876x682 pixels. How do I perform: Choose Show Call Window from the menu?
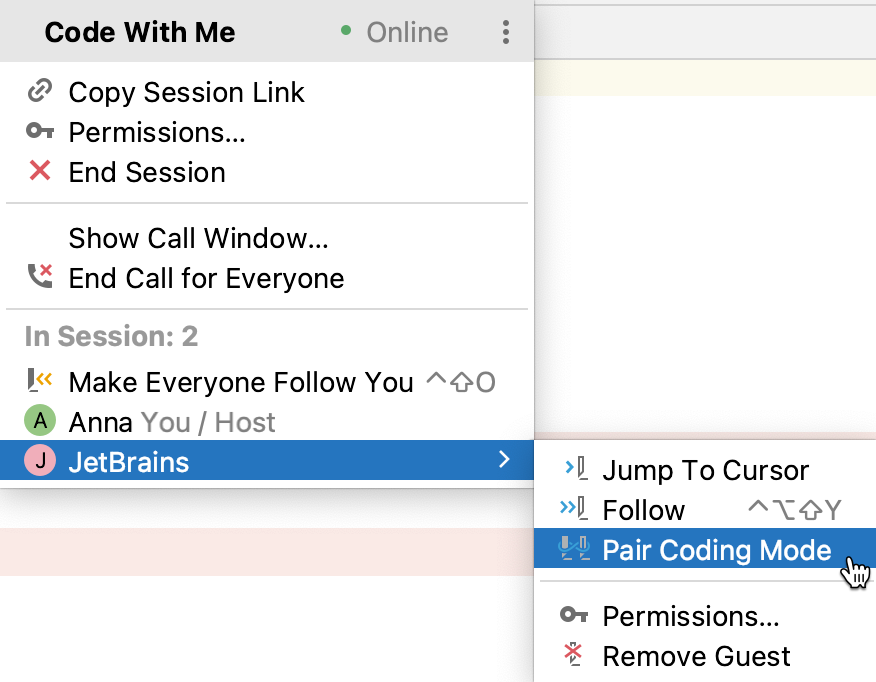click(197, 238)
